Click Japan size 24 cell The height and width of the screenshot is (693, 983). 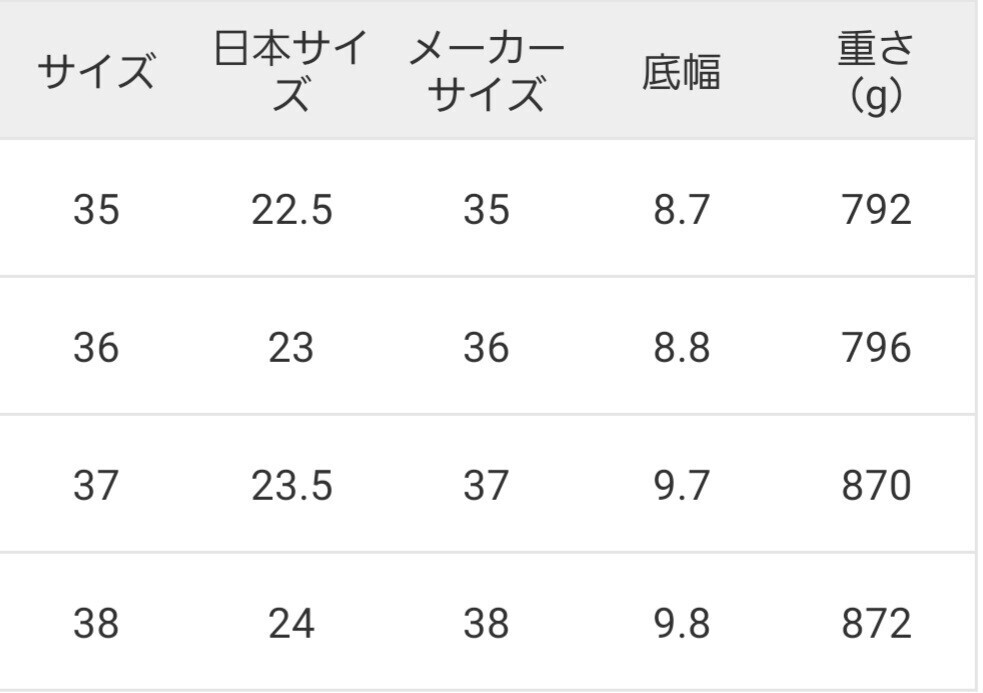[291, 623]
